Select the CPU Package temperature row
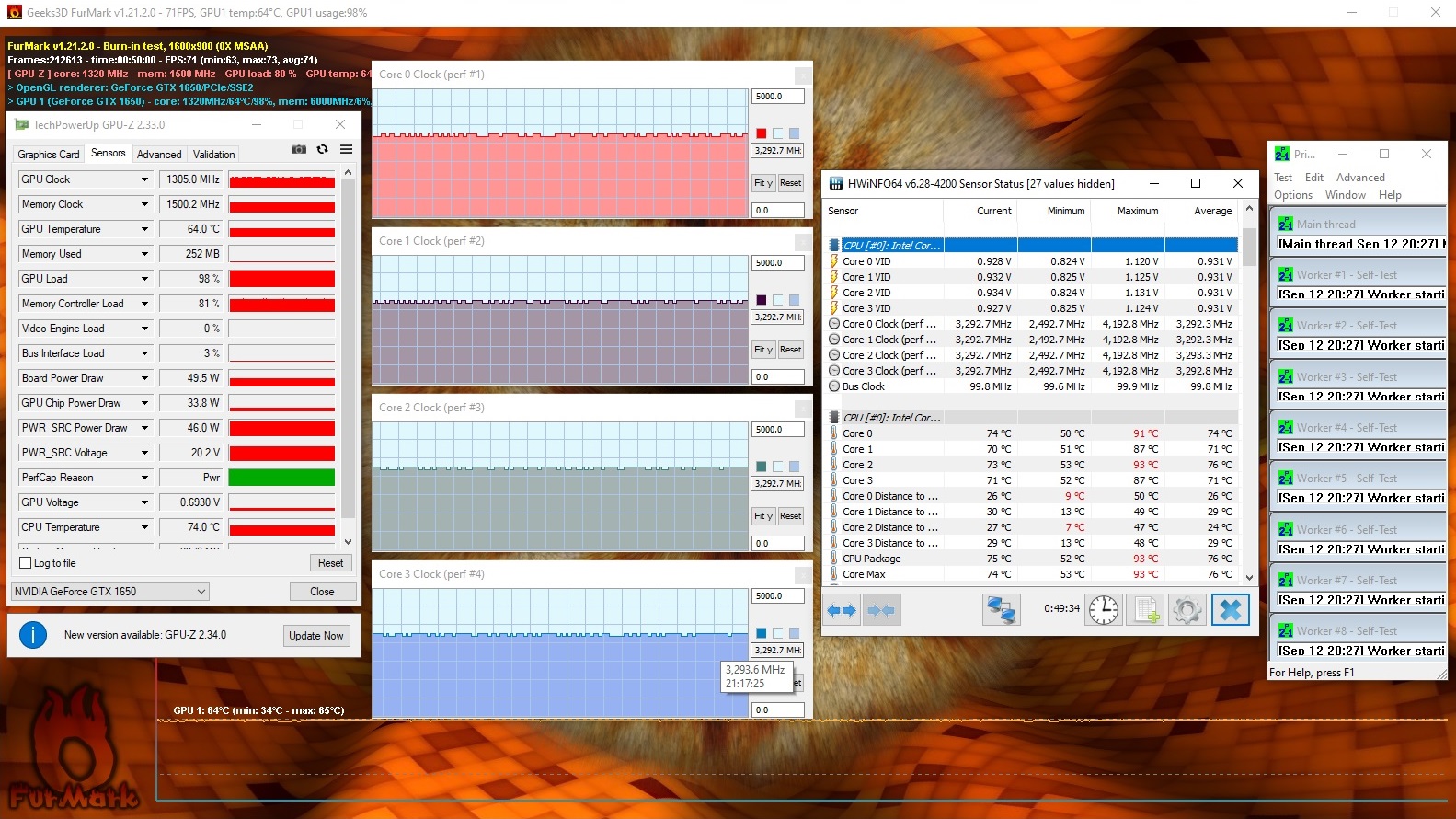Screen dimensions: 1456x819 tap(1033, 559)
